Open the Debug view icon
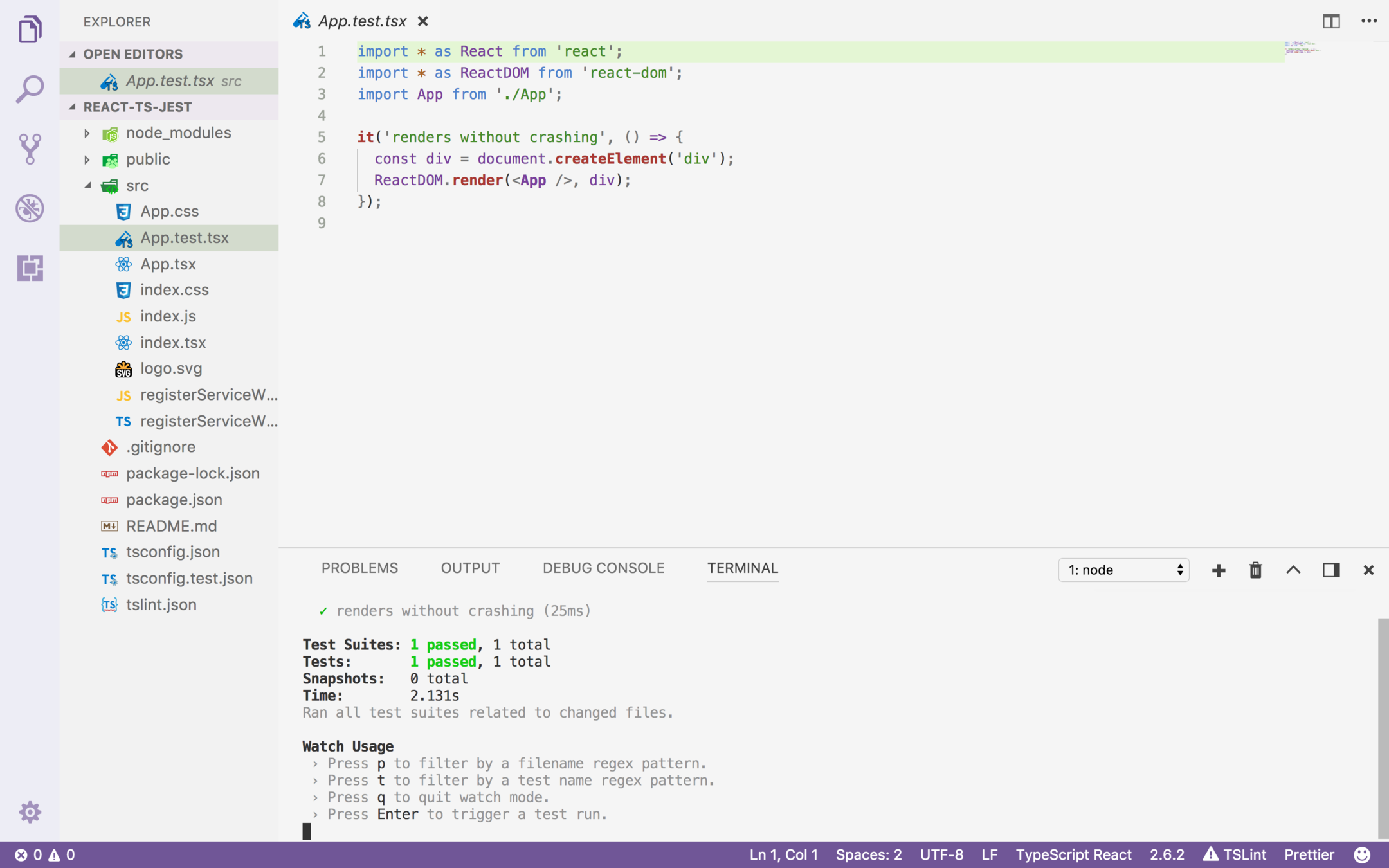This screenshot has height=868, width=1389. click(x=30, y=208)
